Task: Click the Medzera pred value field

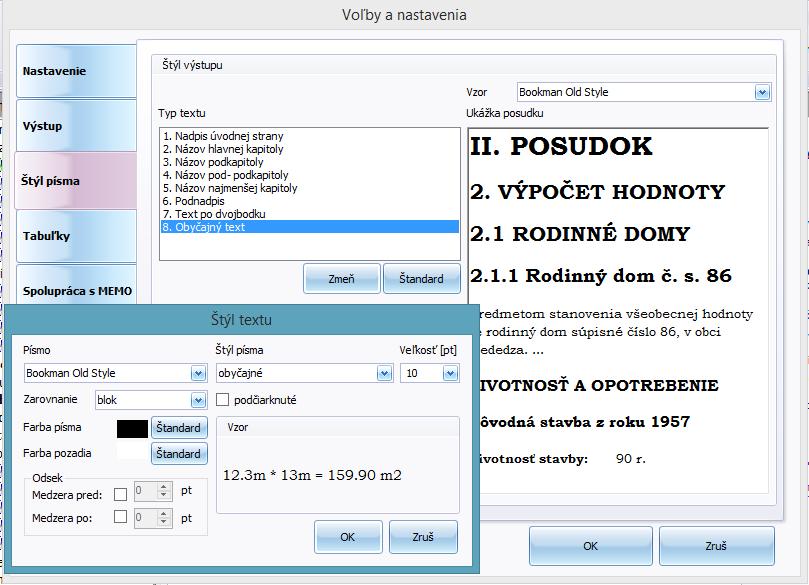Action: coord(145,491)
